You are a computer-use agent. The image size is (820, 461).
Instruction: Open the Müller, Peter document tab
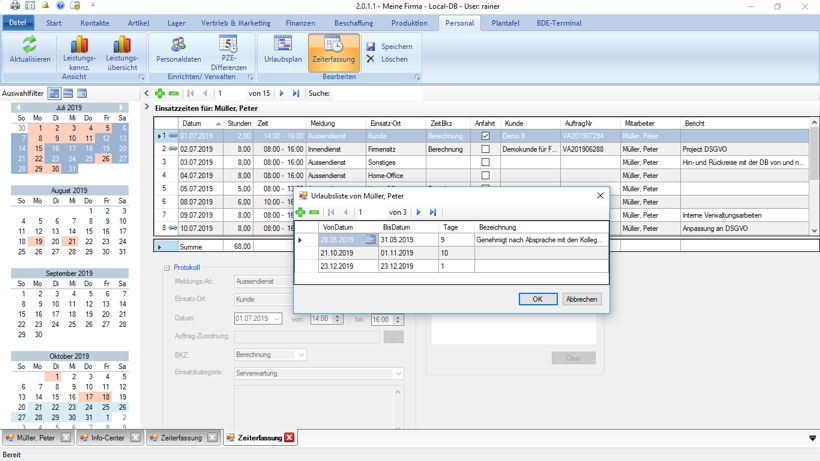(36, 438)
